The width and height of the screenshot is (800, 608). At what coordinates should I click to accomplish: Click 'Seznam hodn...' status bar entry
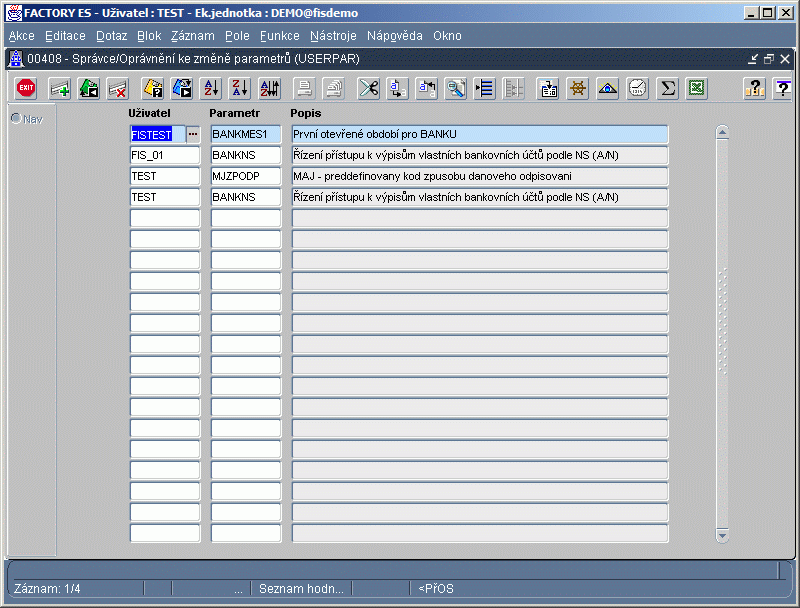pos(301,589)
